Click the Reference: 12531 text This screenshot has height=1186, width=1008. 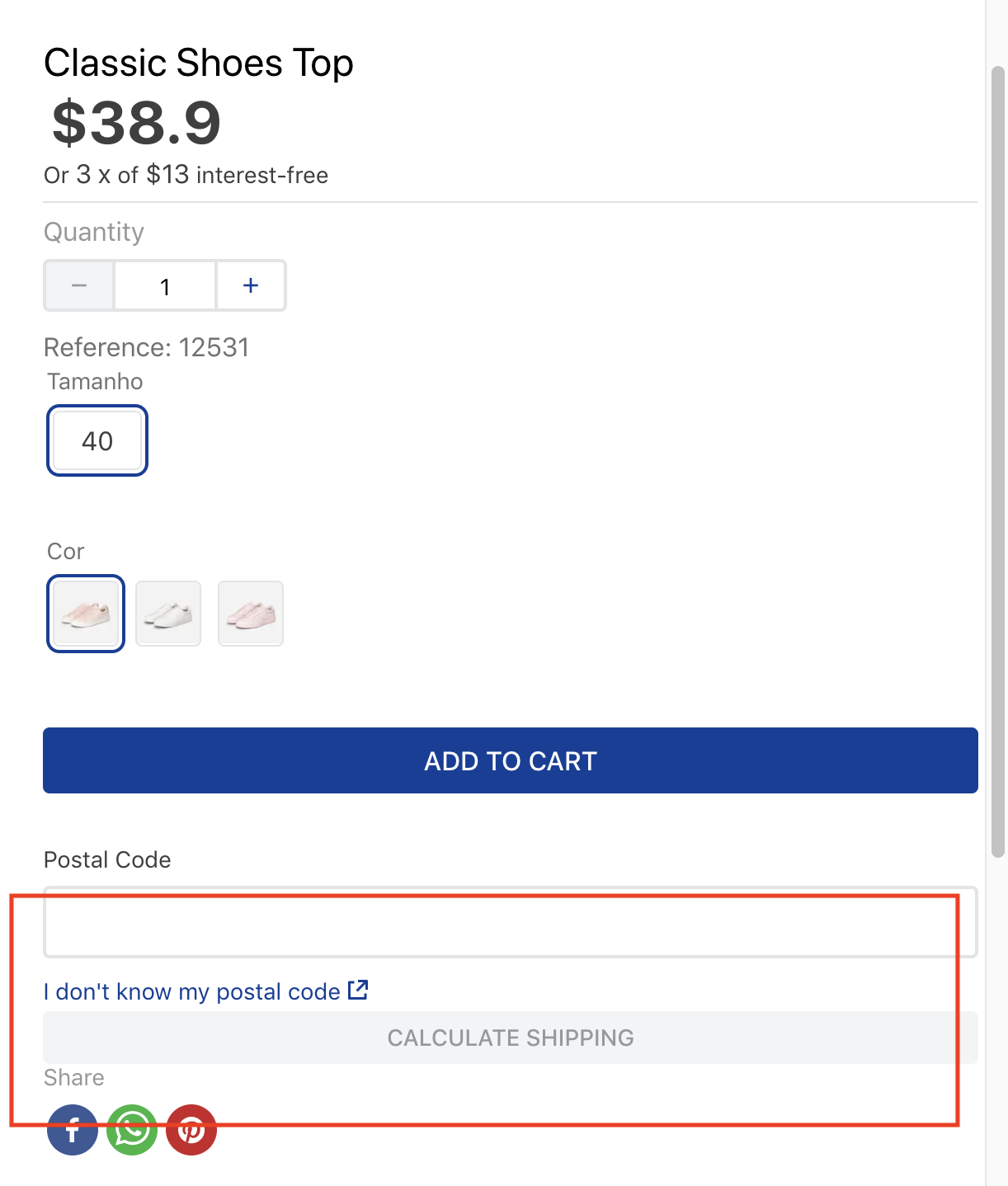pyautogui.click(x=147, y=347)
